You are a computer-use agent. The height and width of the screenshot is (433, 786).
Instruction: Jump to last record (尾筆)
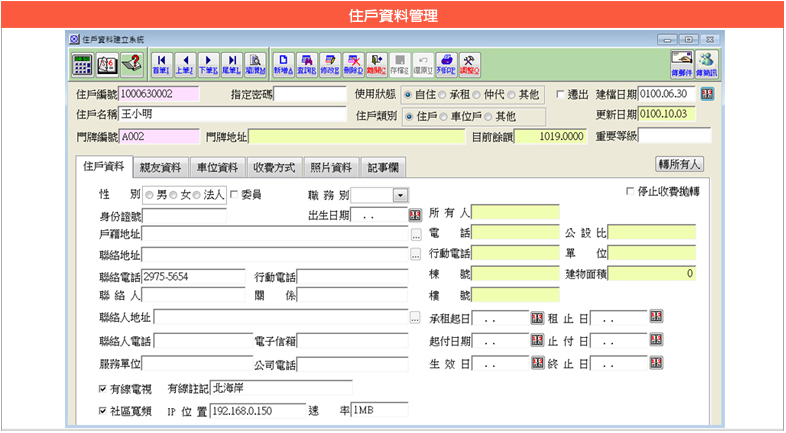pyautogui.click(x=231, y=63)
